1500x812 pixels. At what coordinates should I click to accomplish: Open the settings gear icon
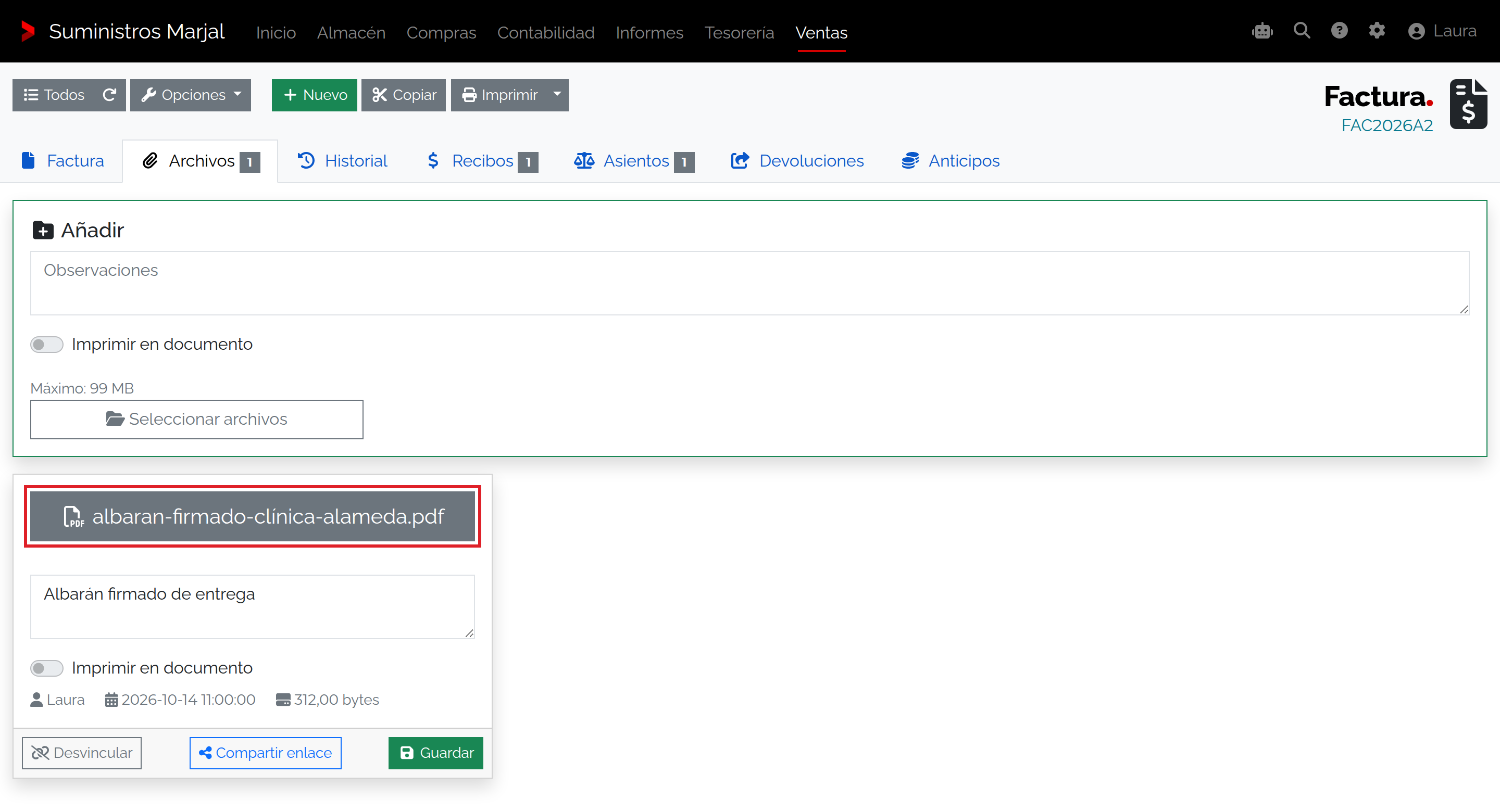click(x=1377, y=30)
